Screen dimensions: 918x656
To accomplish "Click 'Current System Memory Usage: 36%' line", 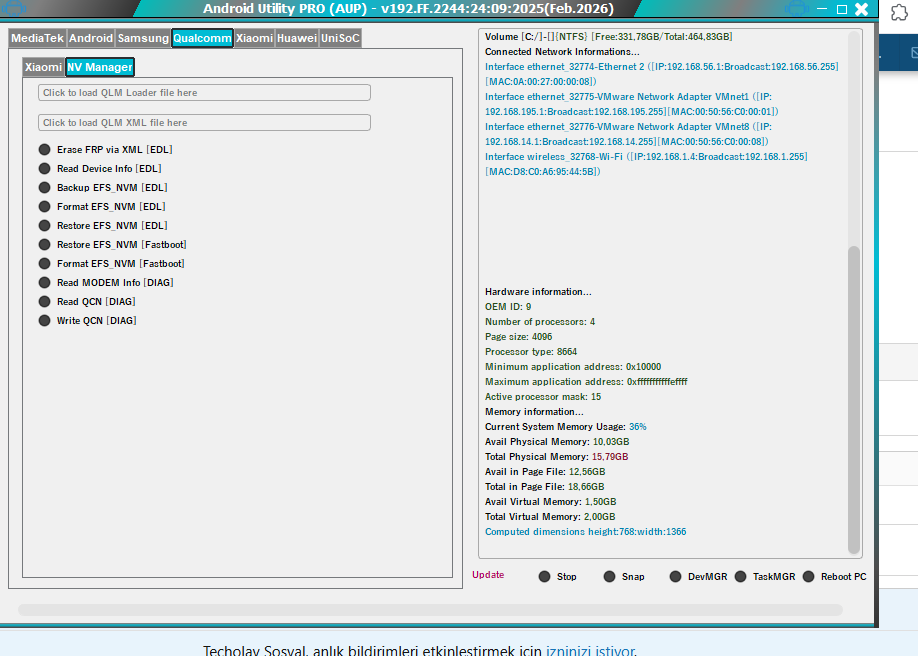I will pyautogui.click(x=566, y=427).
